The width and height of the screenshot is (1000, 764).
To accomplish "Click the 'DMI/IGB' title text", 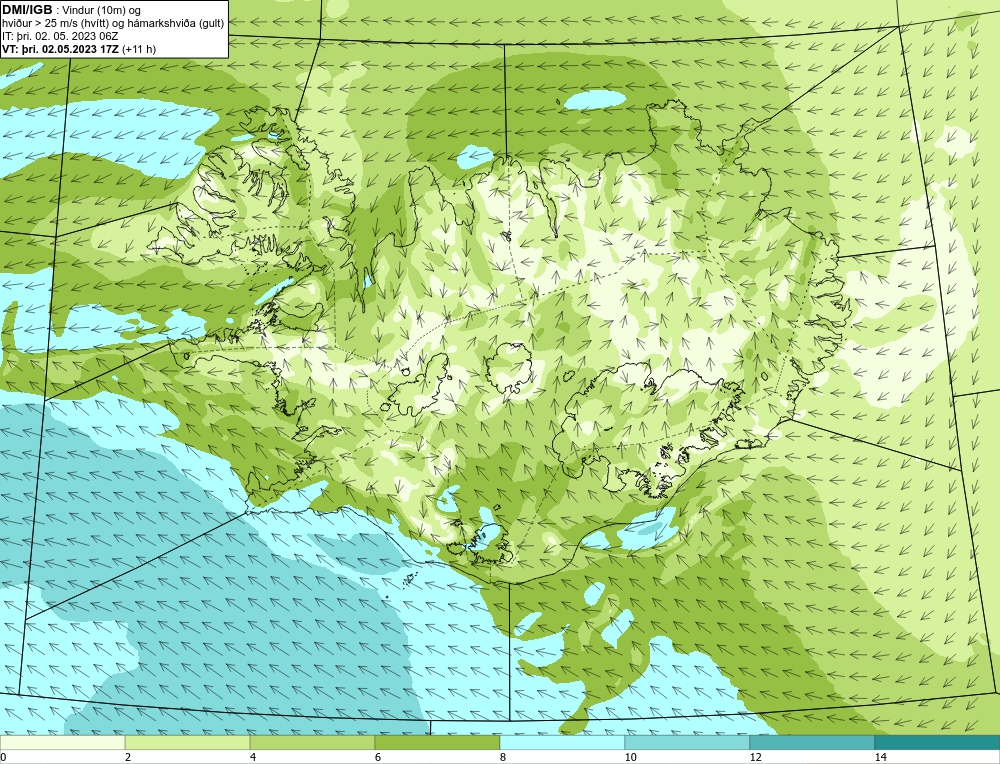I will [28, 10].
